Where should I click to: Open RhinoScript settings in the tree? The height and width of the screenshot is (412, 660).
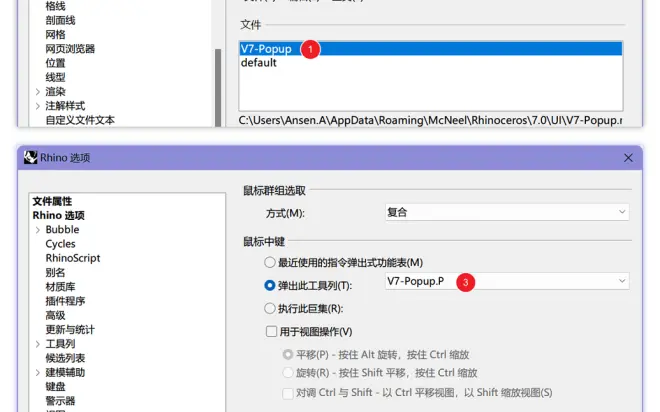click(73, 258)
